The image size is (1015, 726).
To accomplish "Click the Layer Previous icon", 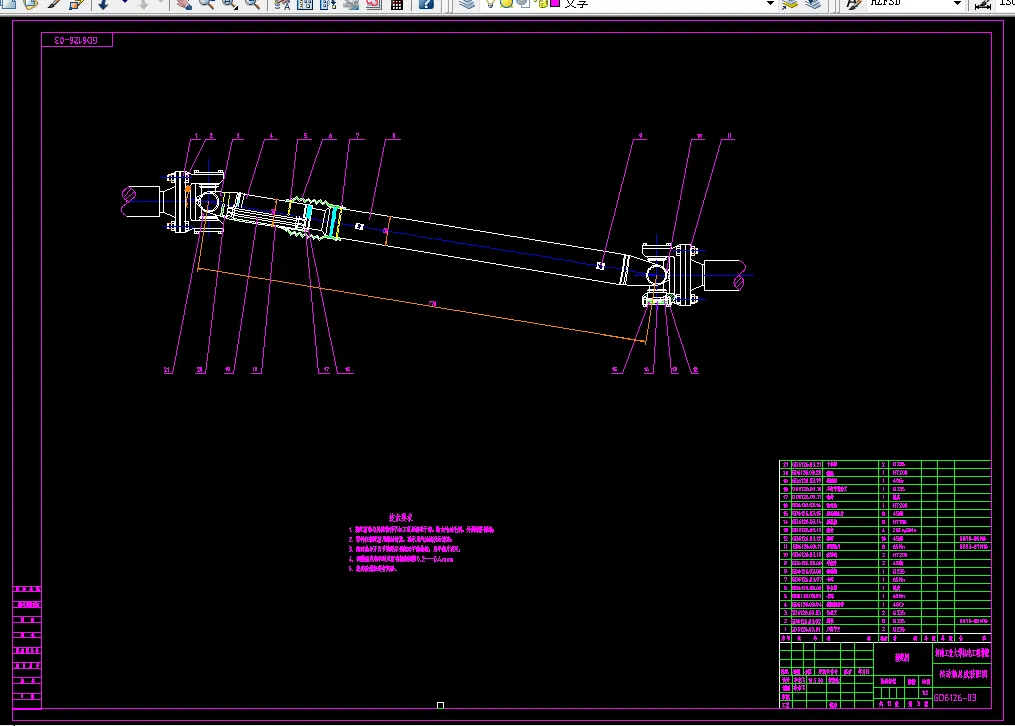I will (x=814, y=4).
